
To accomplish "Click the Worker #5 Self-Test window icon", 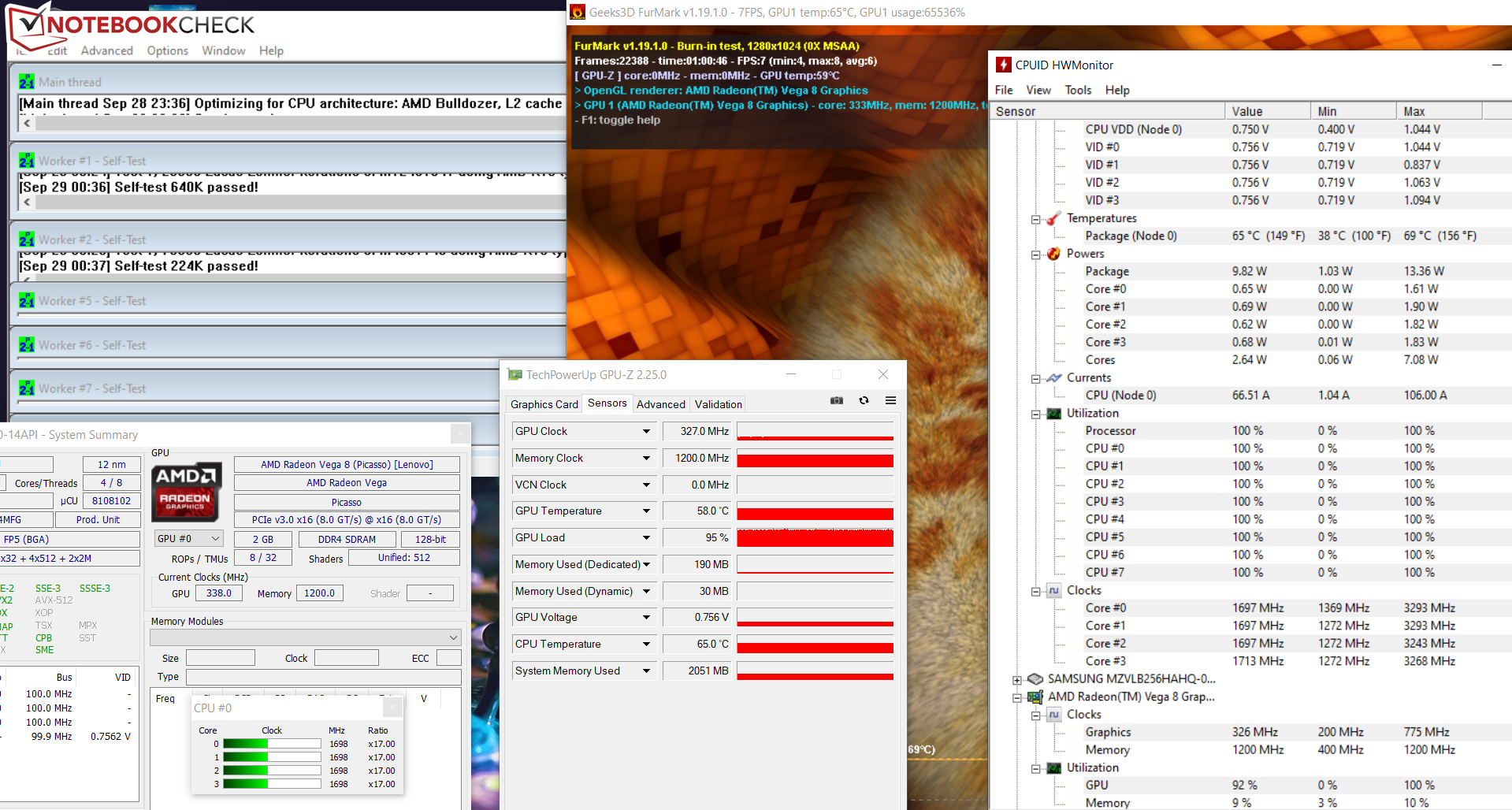I will coord(27,301).
